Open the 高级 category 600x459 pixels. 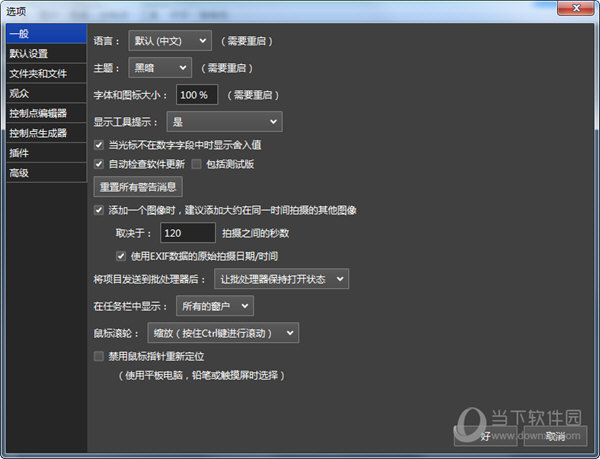[46, 173]
